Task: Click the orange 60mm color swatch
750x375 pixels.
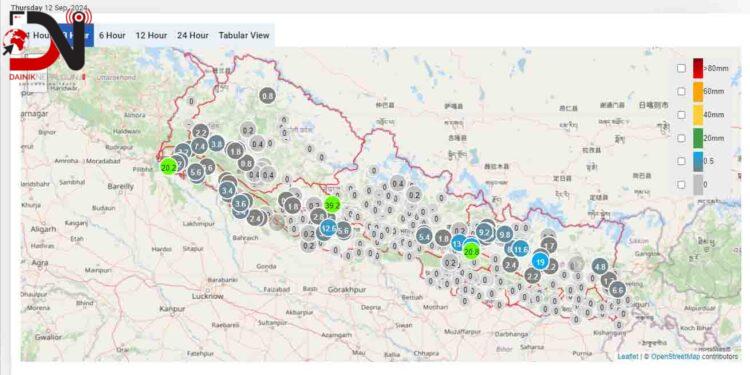Action: click(698, 91)
